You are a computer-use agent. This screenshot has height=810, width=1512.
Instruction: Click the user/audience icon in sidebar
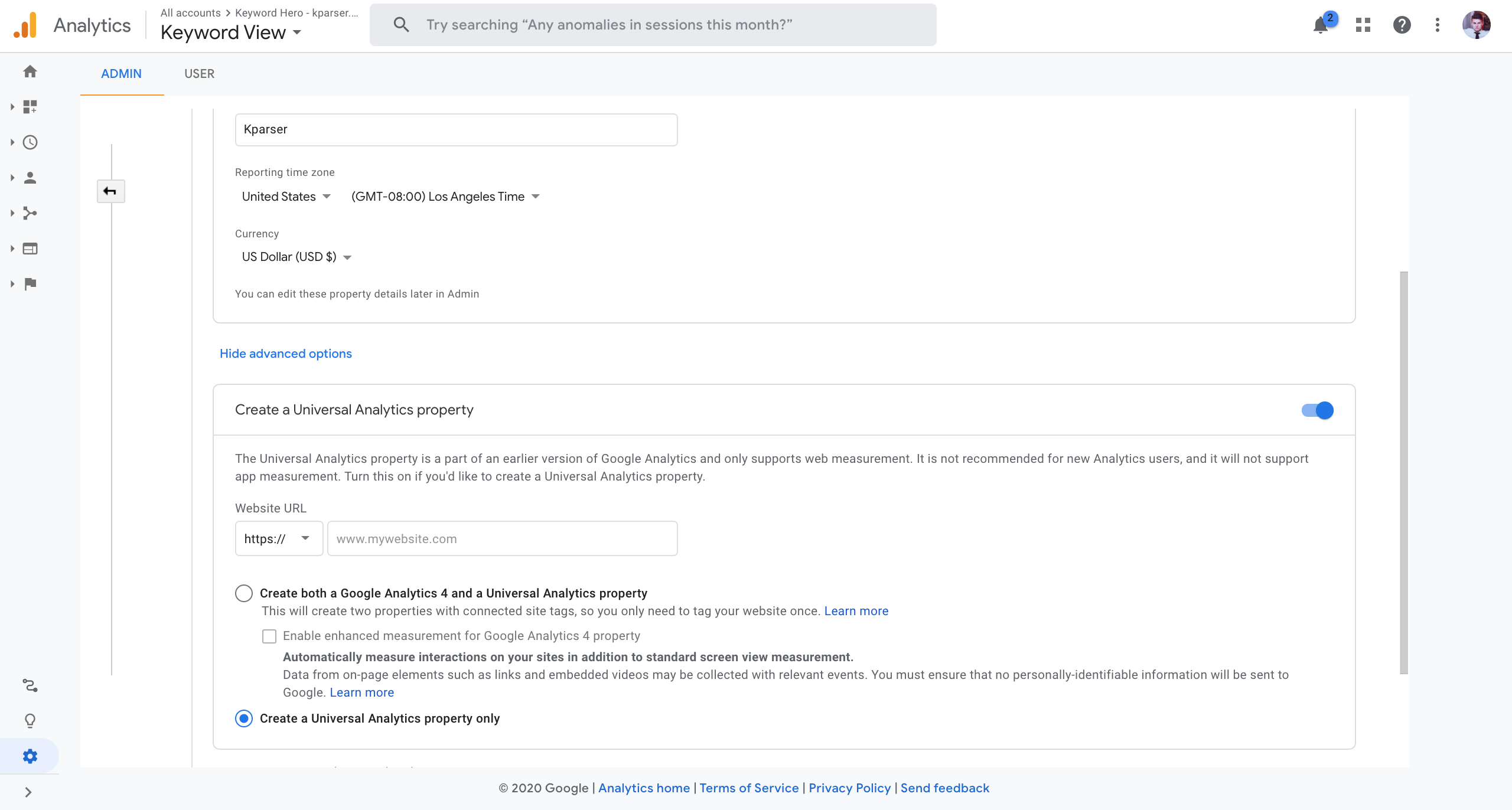pyautogui.click(x=29, y=178)
